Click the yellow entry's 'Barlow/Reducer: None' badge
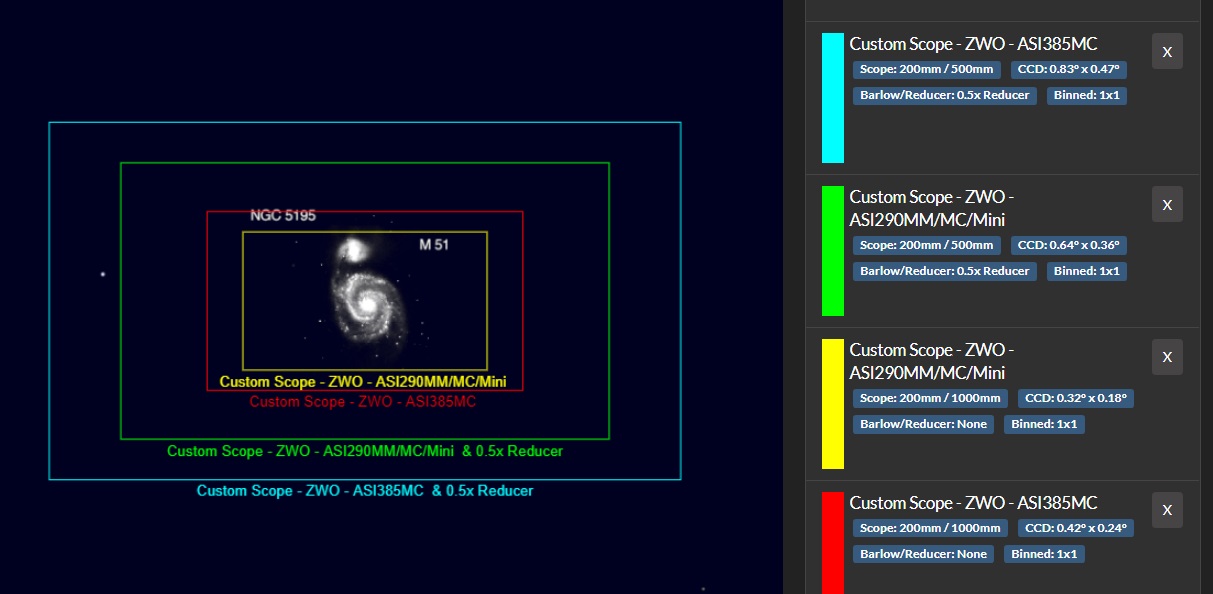 click(x=924, y=424)
